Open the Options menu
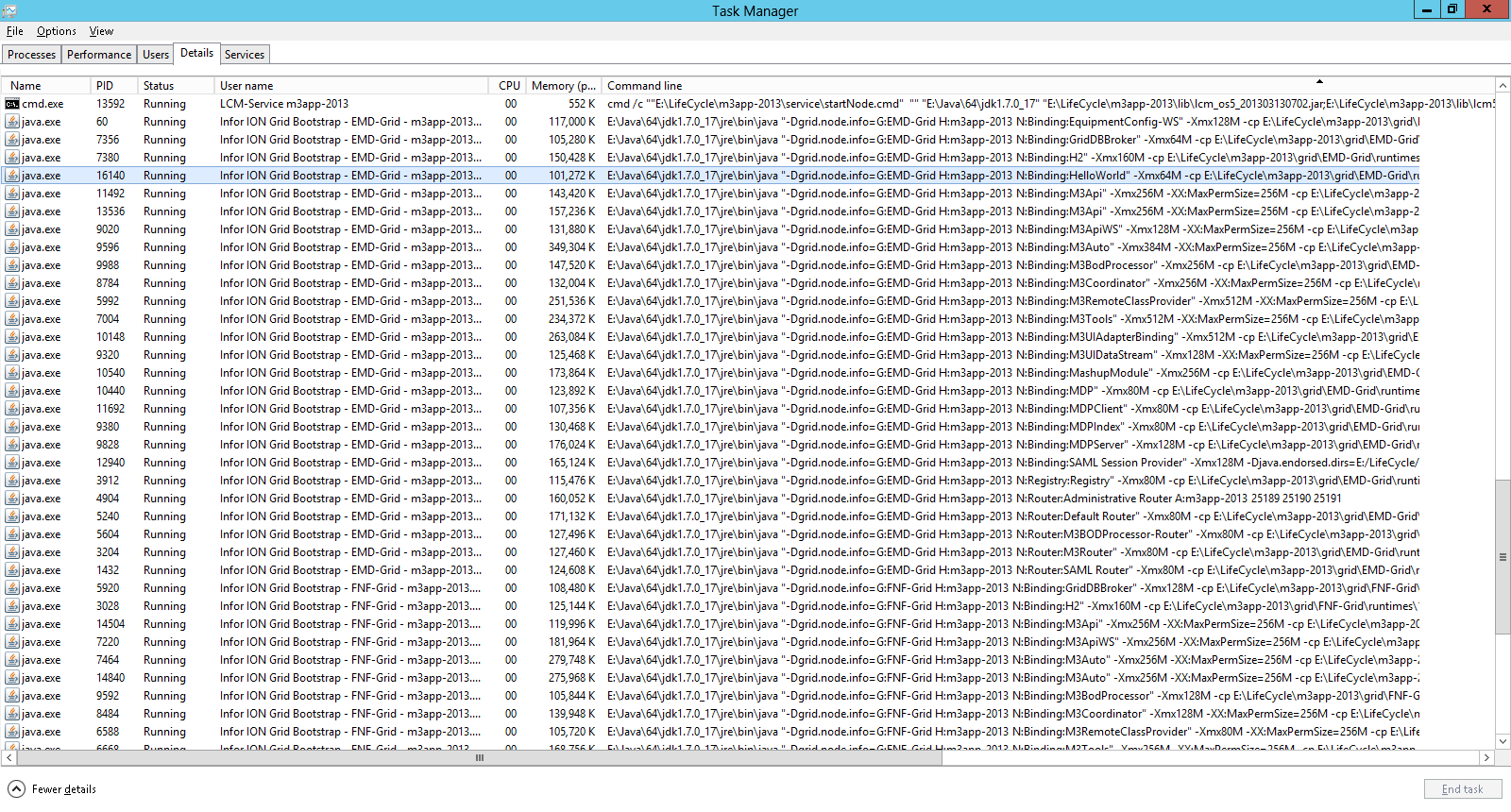Viewport: 1511px width, 812px height. pyautogui.click(x=57, y=31)
